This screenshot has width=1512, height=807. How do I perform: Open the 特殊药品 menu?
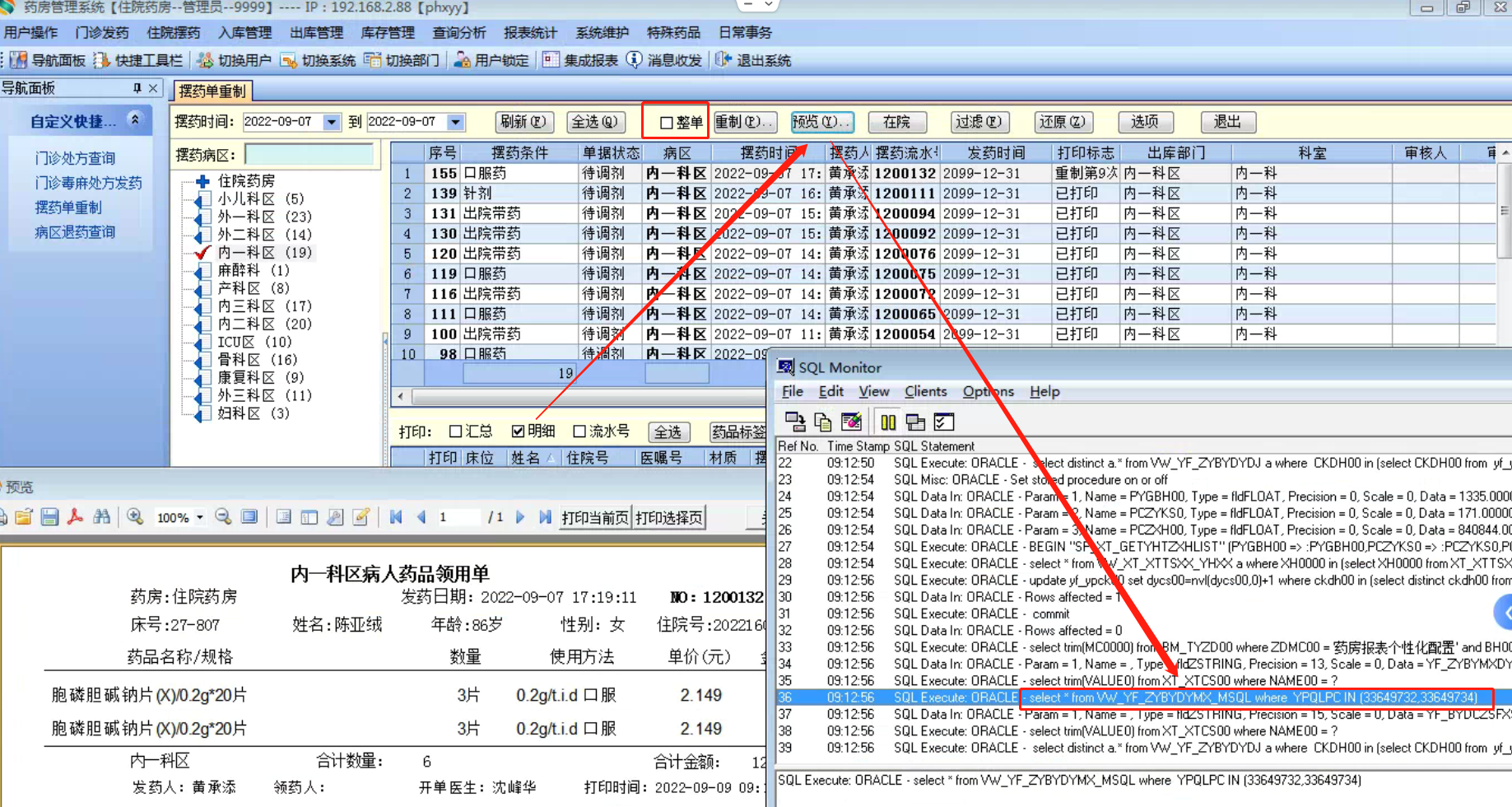point(673,33)
